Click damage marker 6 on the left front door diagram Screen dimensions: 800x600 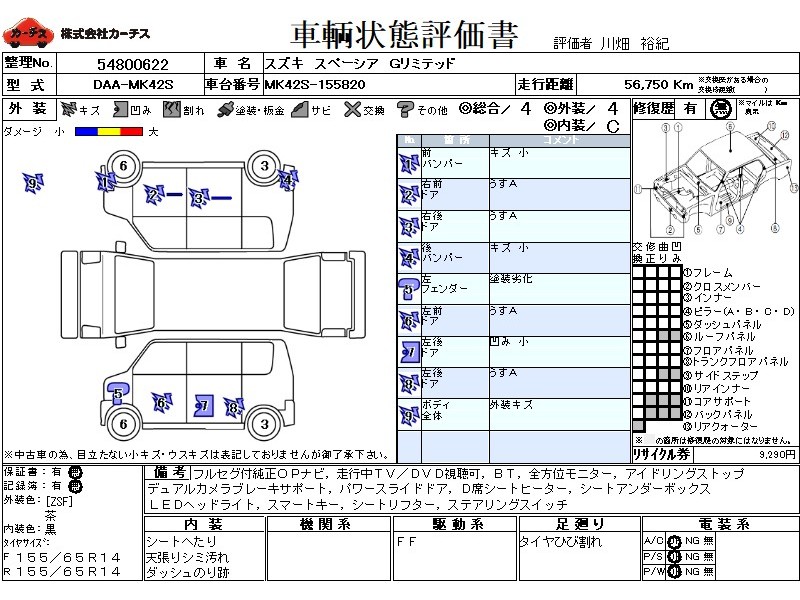[162, 403]
